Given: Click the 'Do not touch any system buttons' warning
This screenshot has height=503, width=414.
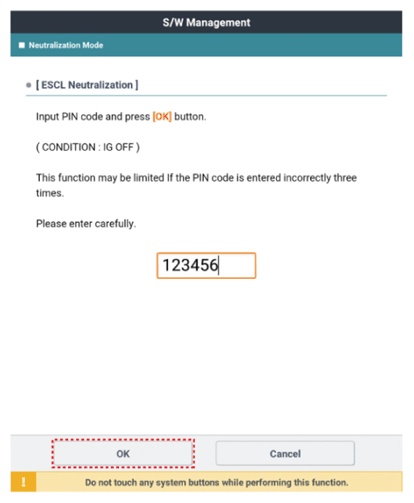Looking at the screenshot, I should [x=217, y=482].
